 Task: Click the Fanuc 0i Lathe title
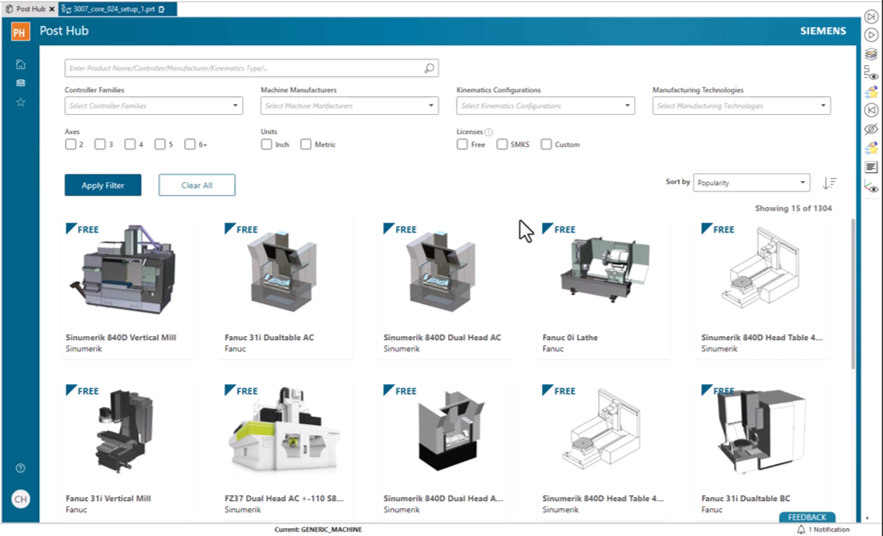tap(570, 338)
